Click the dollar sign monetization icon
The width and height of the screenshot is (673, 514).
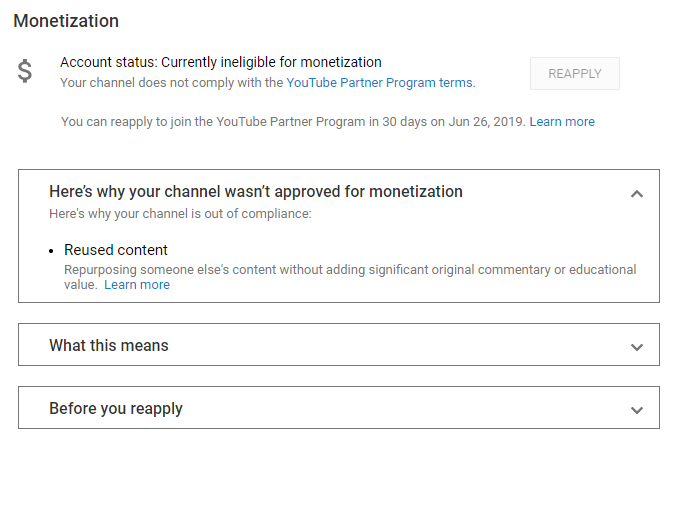(x=25, y=71)
